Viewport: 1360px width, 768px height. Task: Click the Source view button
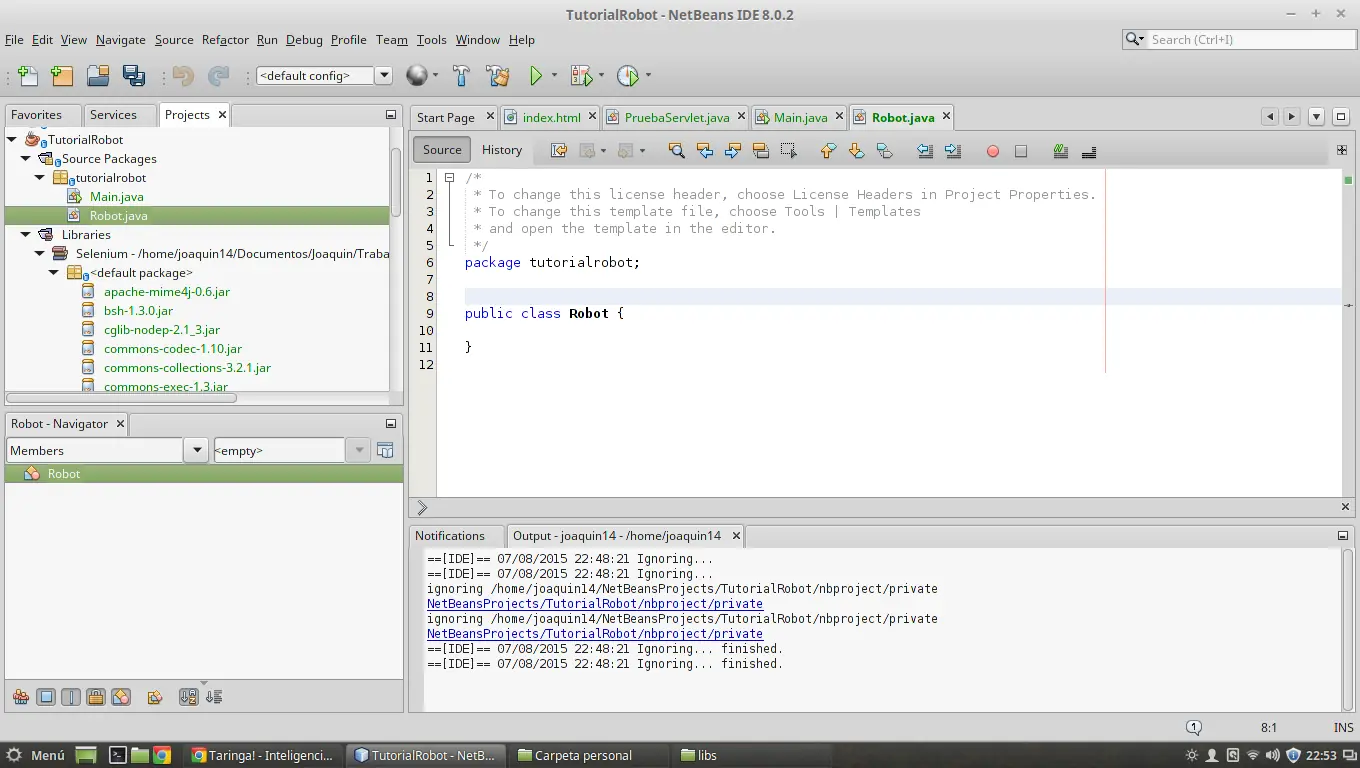coord(442,150)
